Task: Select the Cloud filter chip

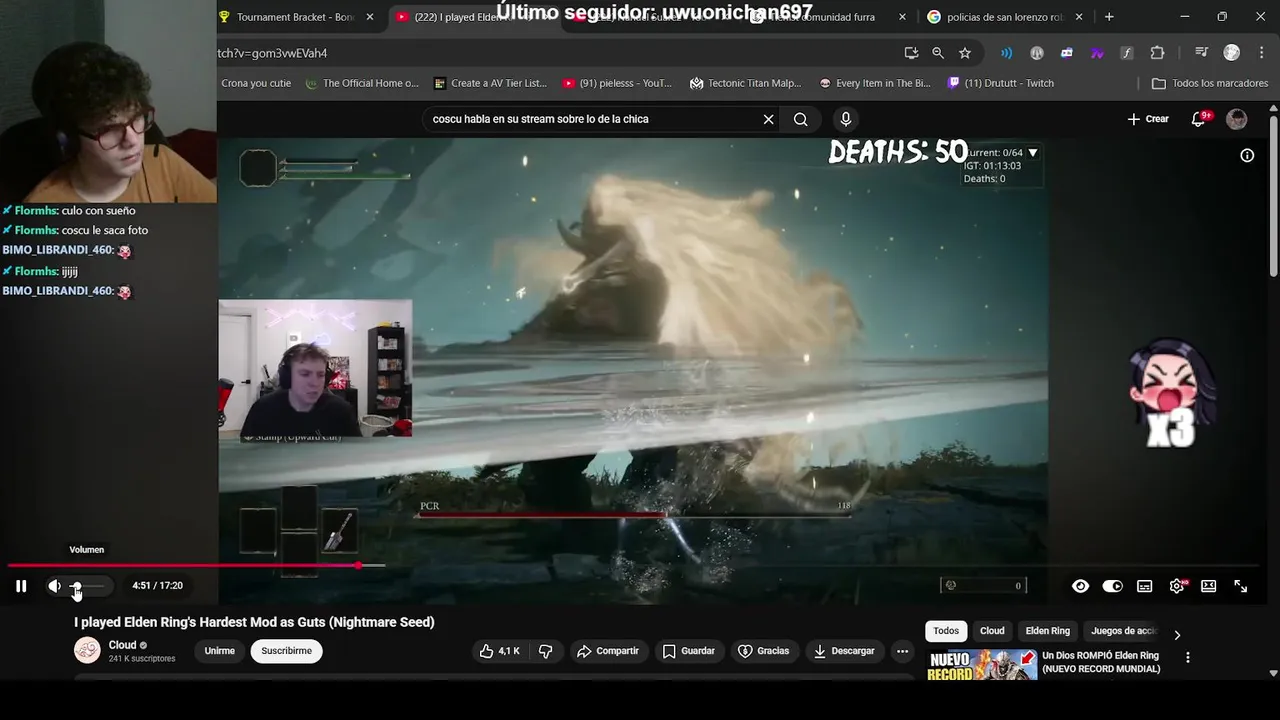Action: tap(992, 631)
